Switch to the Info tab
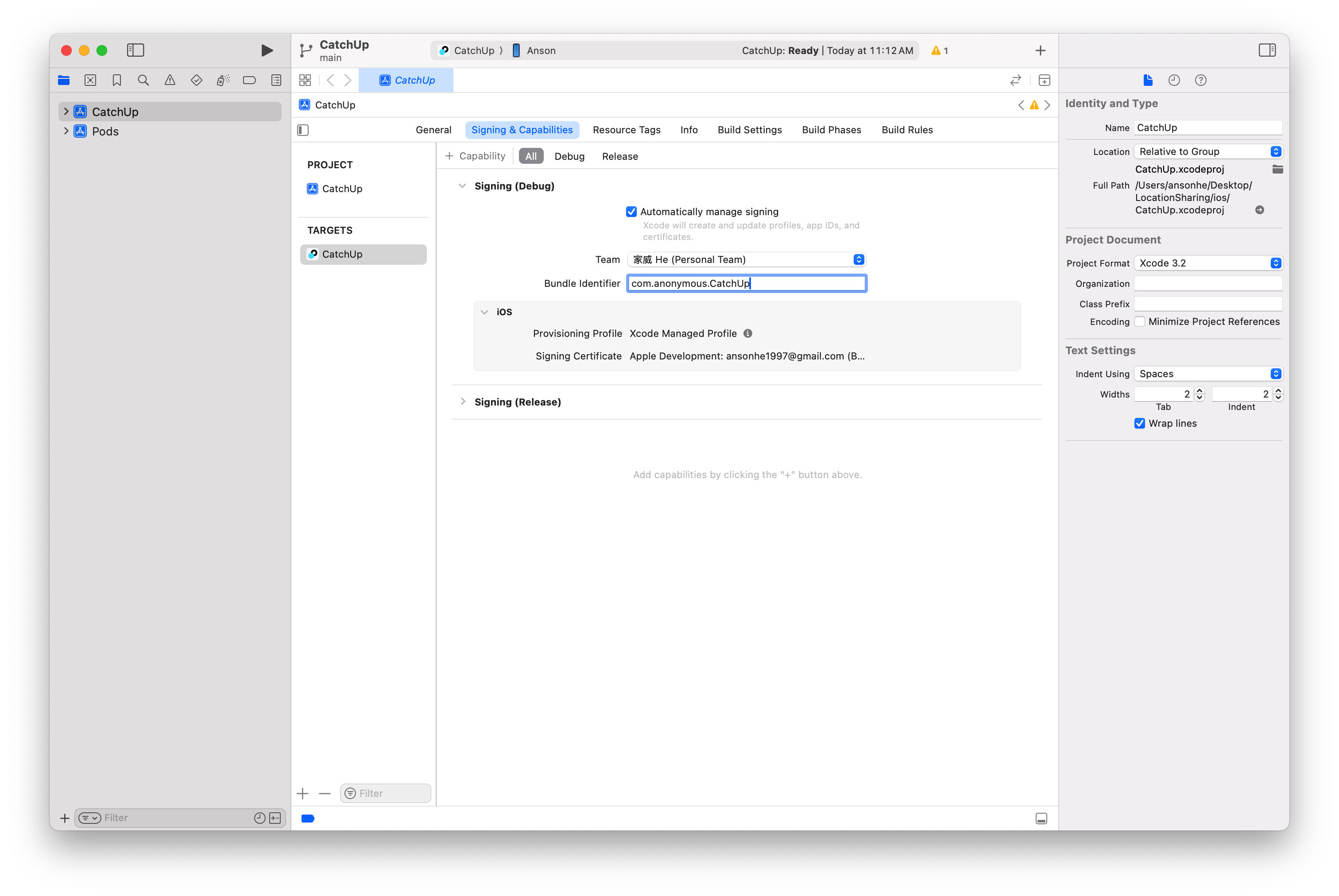The height and width of the screenshot is (896, 1339). click(689, 130)
